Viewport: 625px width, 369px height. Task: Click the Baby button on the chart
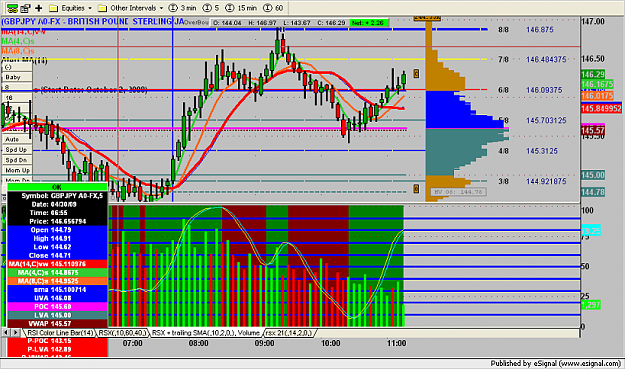coord(17,77)
